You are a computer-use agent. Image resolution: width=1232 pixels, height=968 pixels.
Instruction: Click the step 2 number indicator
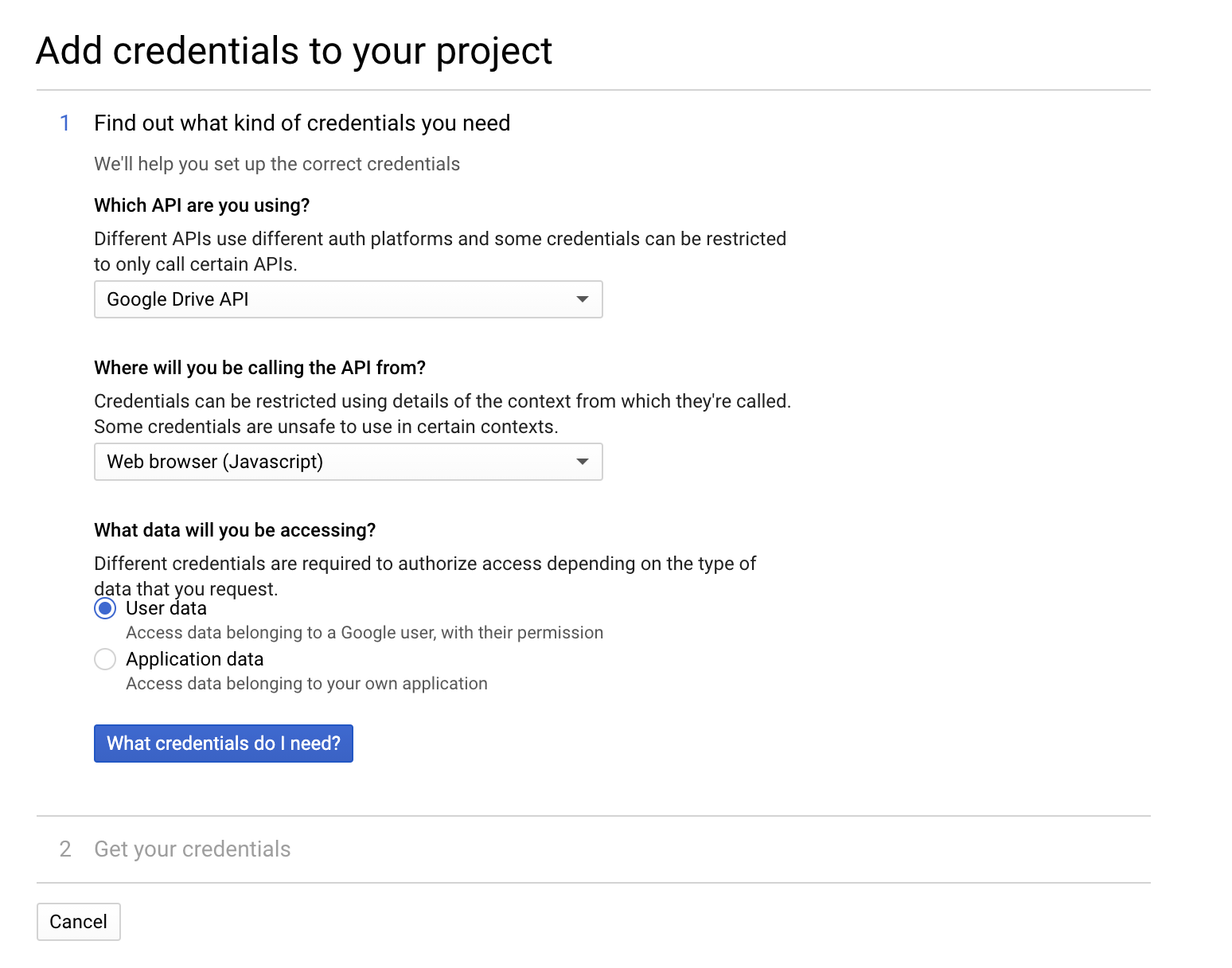click(x=65, y=849)
